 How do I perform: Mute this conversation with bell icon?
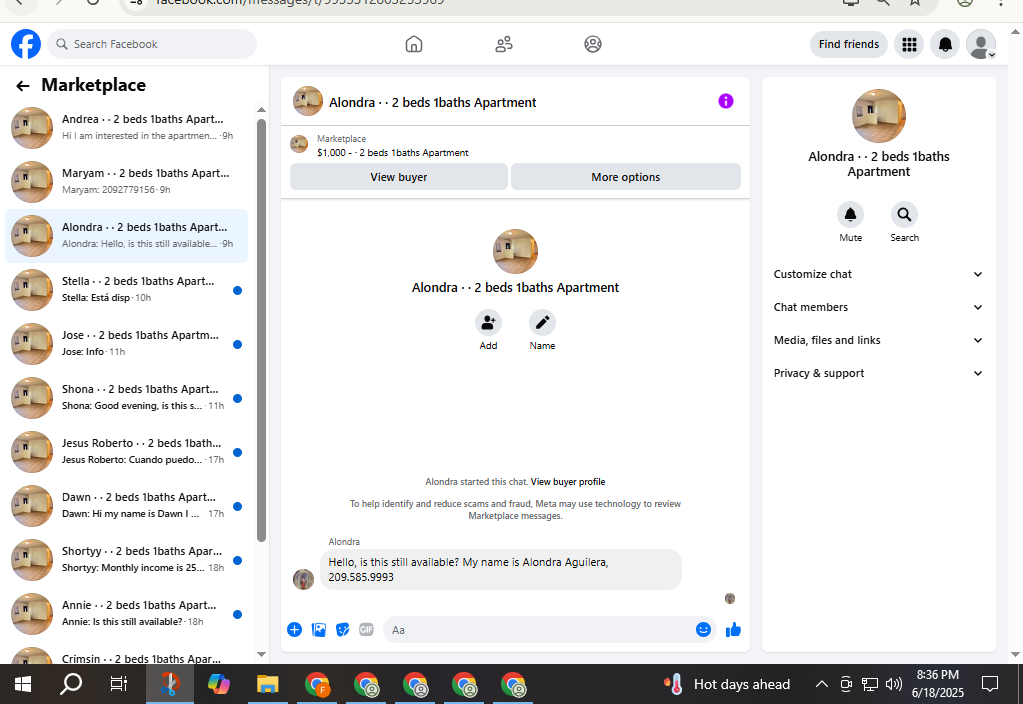tap(850, 214)
